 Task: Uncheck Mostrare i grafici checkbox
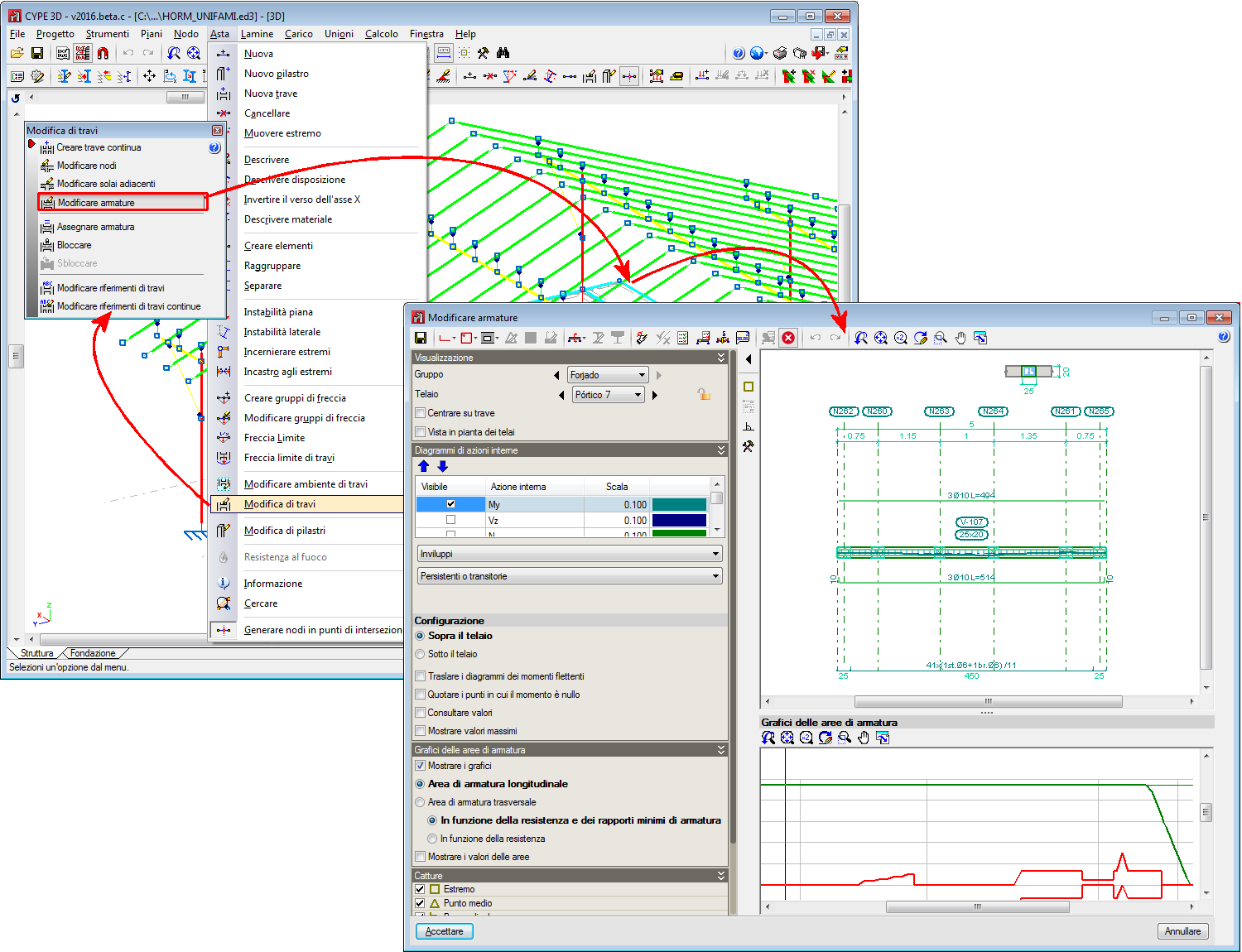pyautogui.click(x=421, y=766)
